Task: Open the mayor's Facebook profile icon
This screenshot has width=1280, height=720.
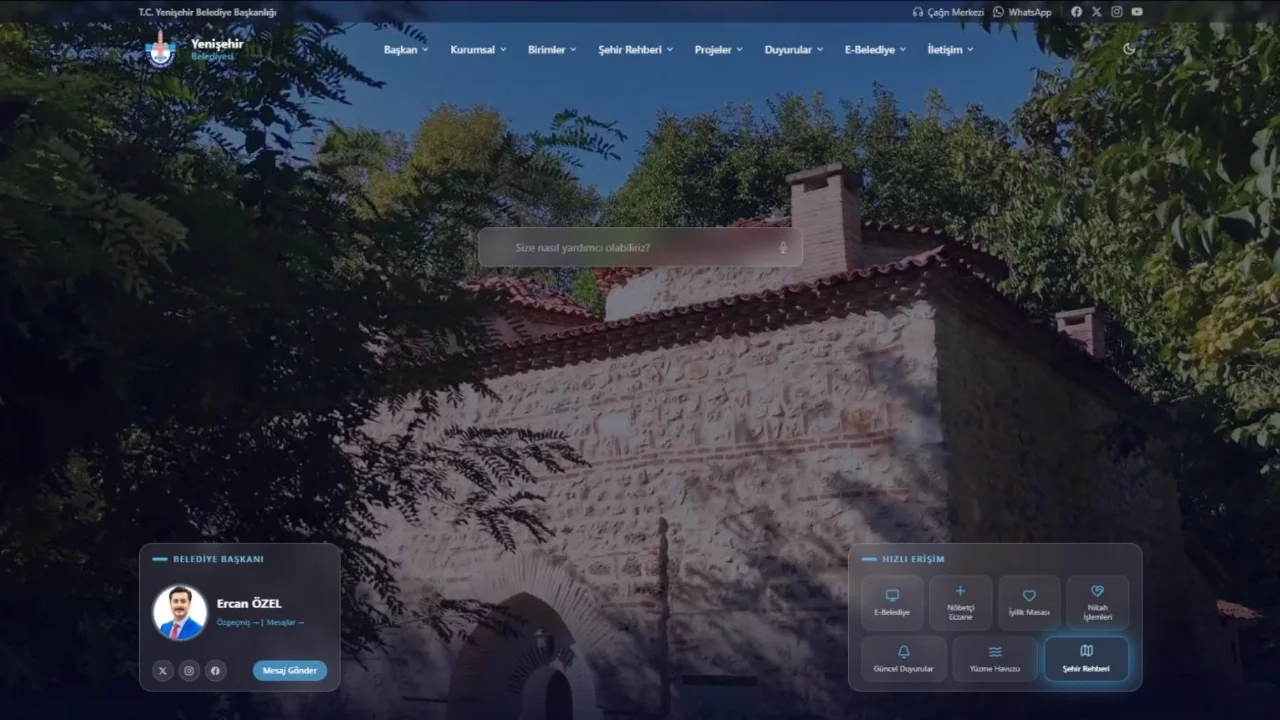Action: click(x=215, y=671)
